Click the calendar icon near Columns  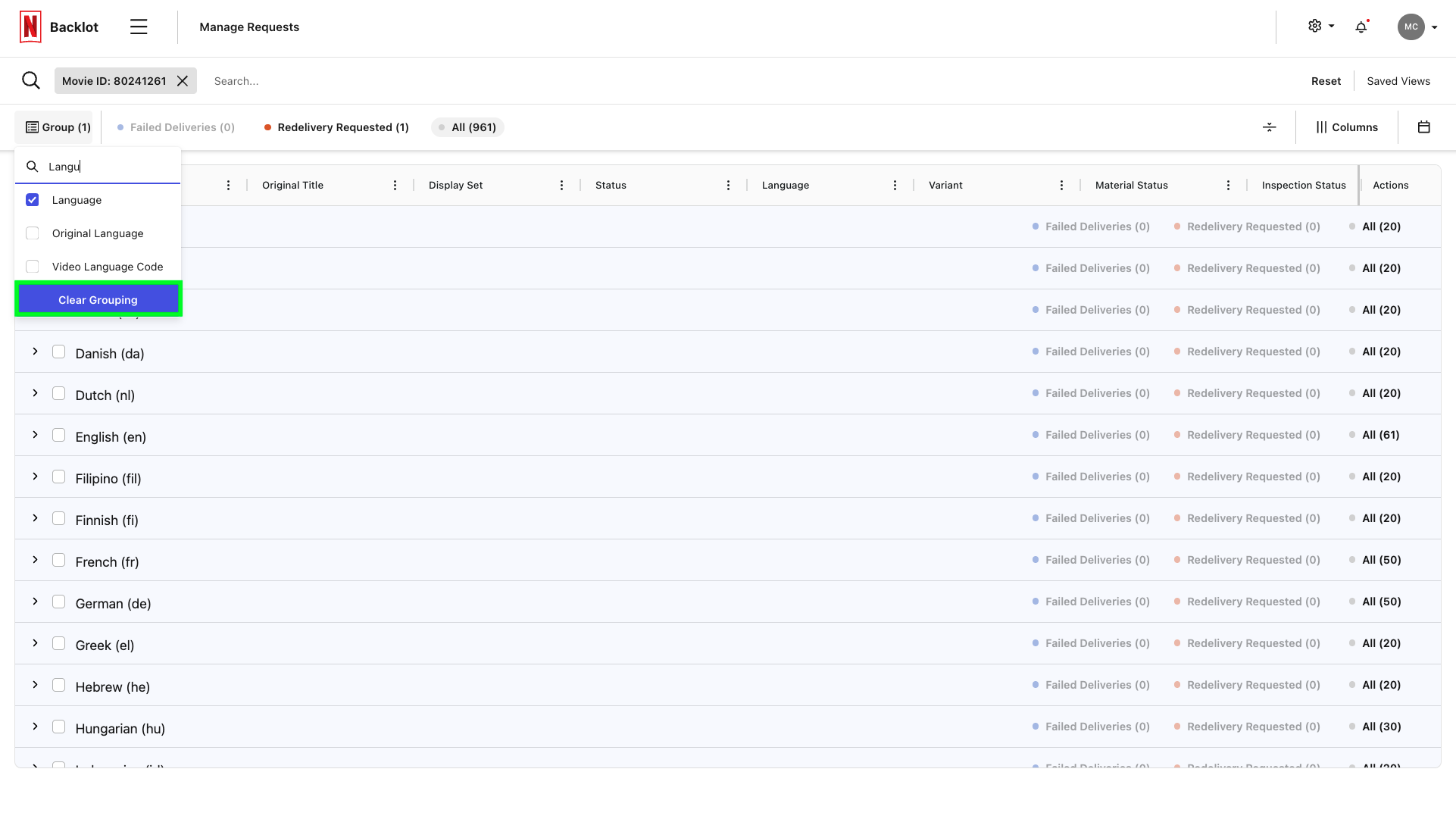pyautogui.click(x=1423, y=127)
